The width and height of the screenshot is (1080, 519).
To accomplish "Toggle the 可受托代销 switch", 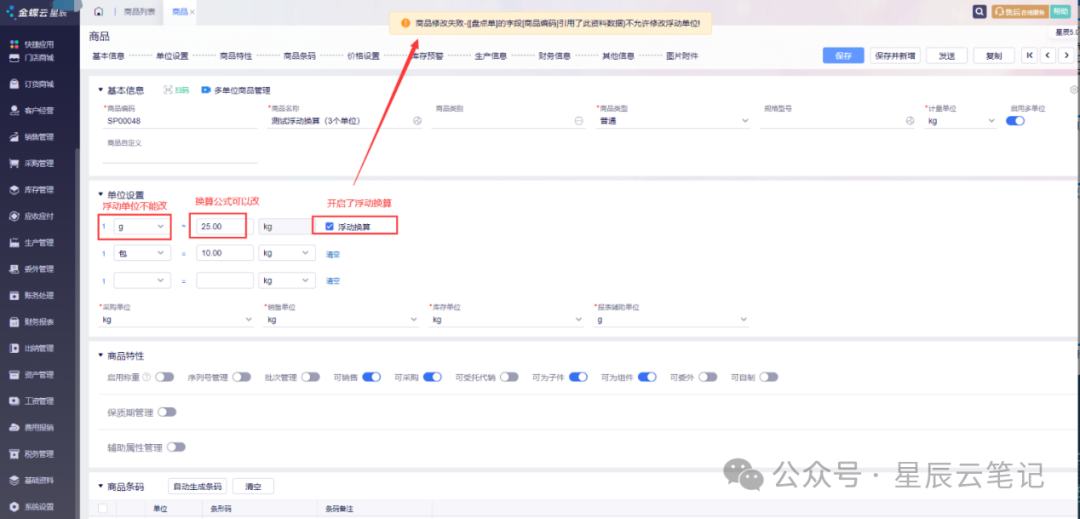I will tap(509, 377).
